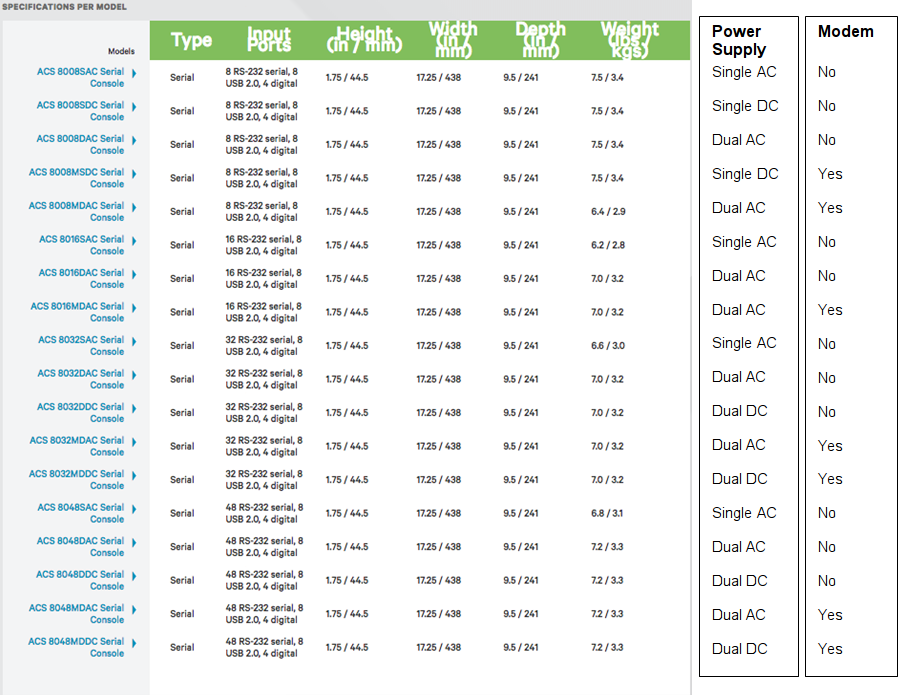Click the arrow beside ACS 8008SAC Serial Console
Image resolution: width=904 pixels, height=695 pixels.
click(x=133, y=73)
